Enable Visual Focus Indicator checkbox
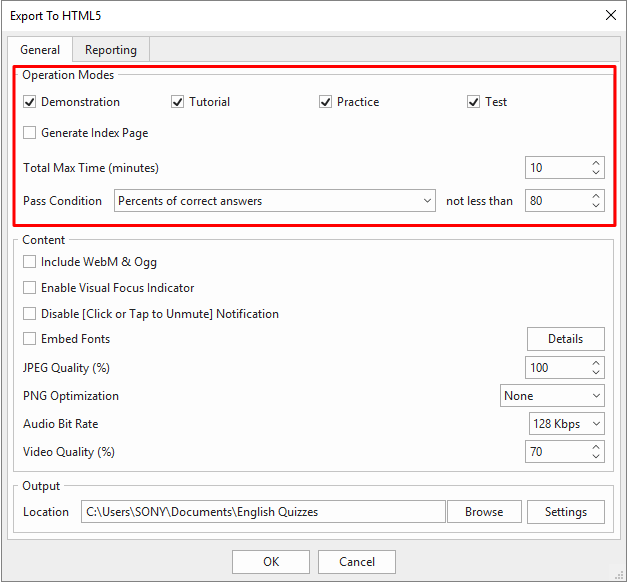Viewport: 628px width, 583px height. (30, 288)
